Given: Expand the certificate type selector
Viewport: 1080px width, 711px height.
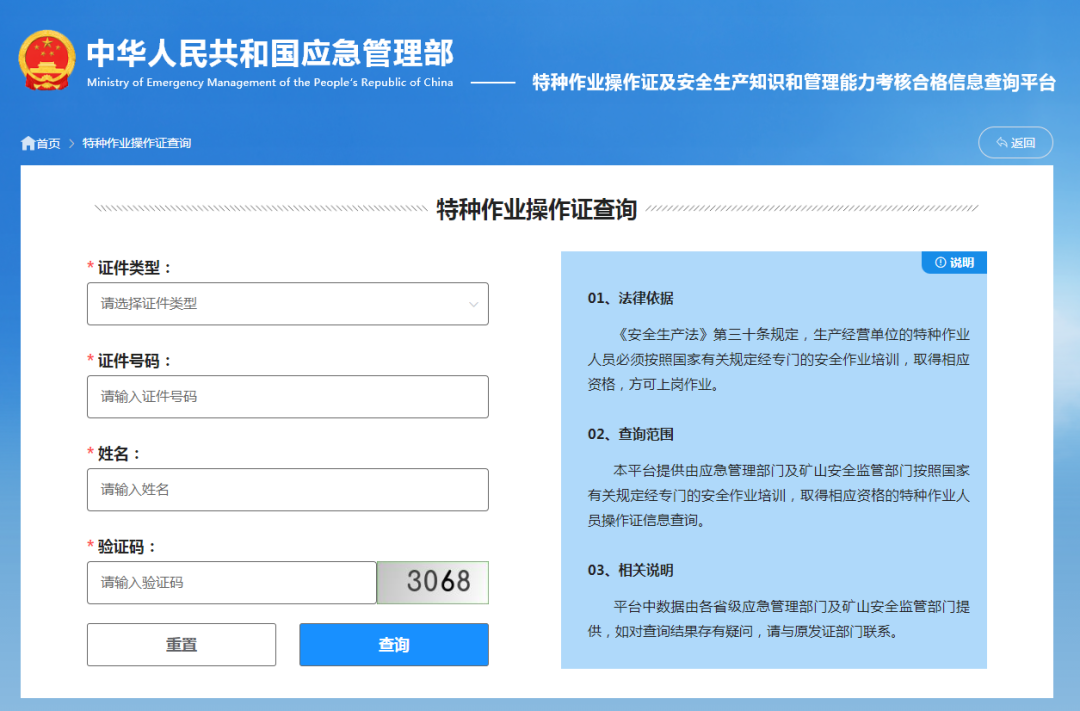Looking at the screenshot, I should [287, 304].
